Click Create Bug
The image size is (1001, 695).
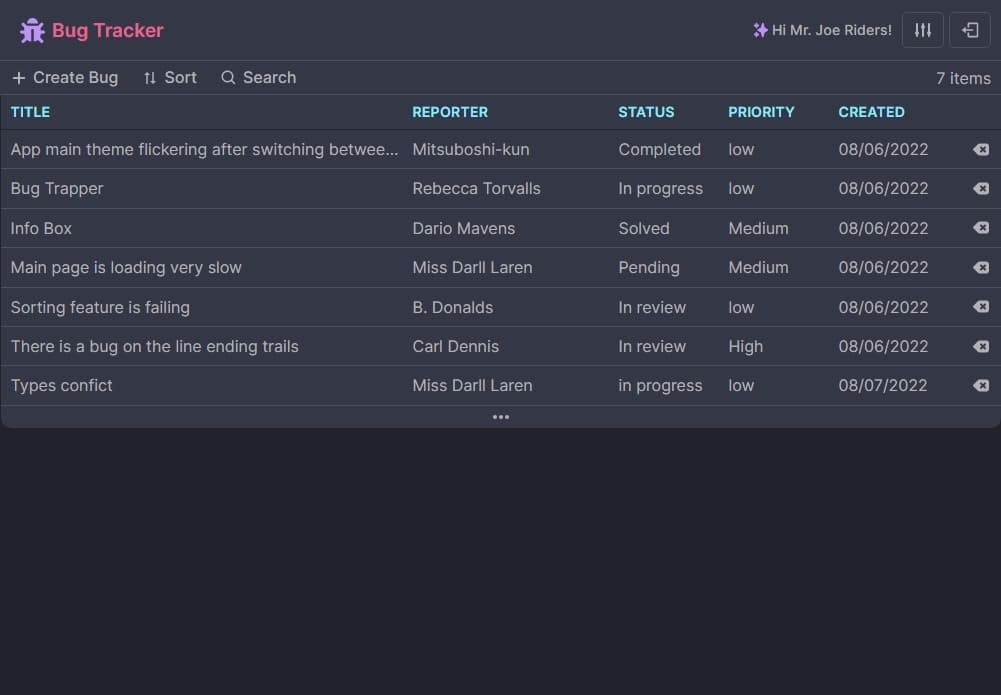[75, 77]
